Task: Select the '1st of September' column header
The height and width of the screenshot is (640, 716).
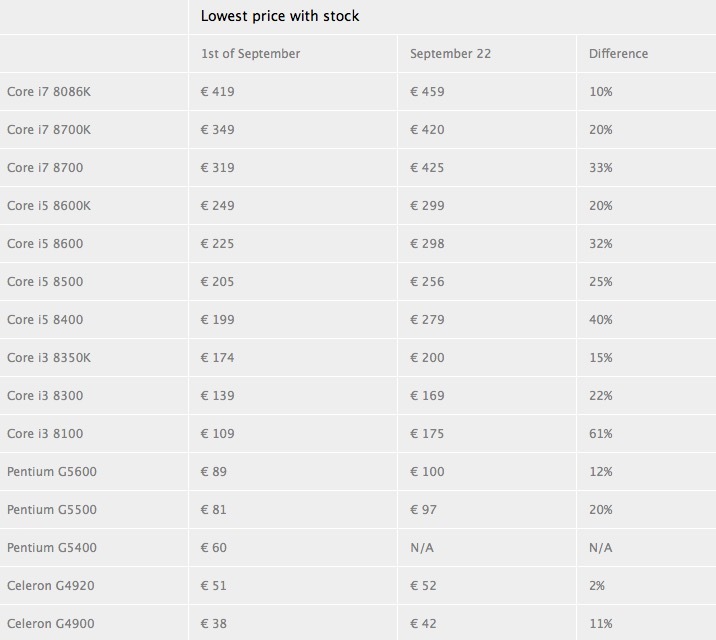Action: (251, 54)
